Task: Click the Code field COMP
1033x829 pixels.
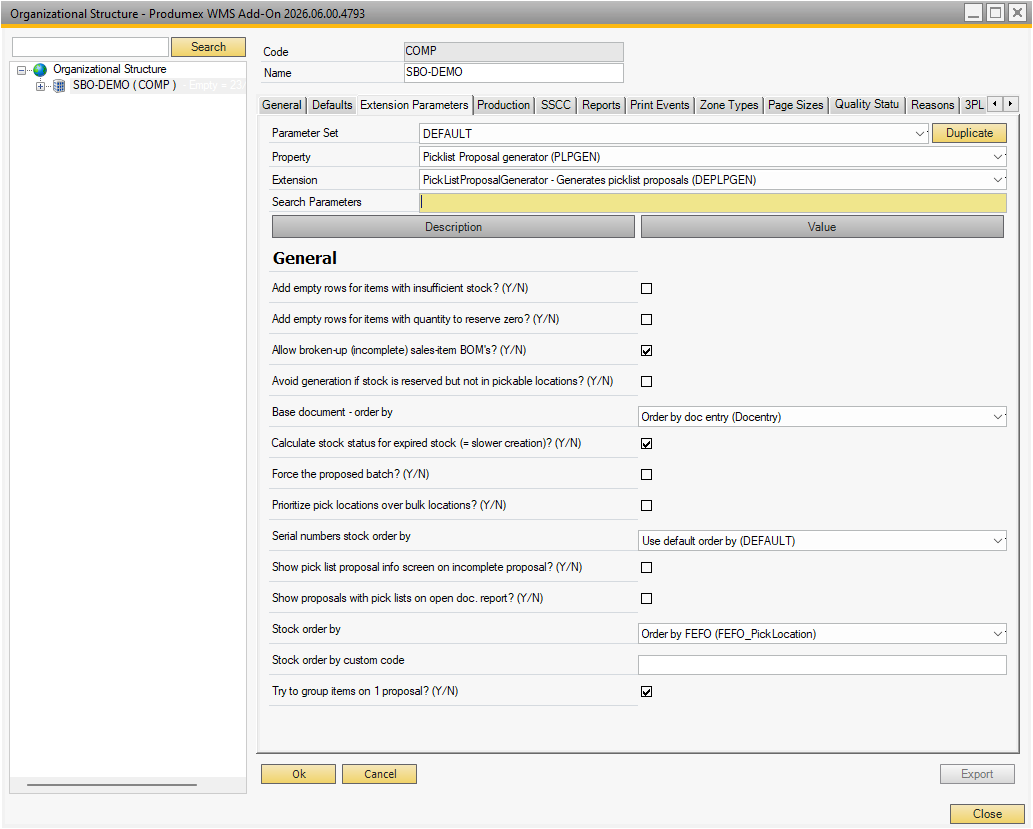Action: 513,51
